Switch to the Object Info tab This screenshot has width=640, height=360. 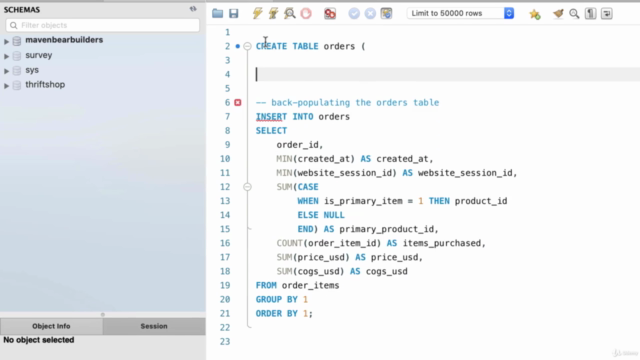(x=51, y=326)
